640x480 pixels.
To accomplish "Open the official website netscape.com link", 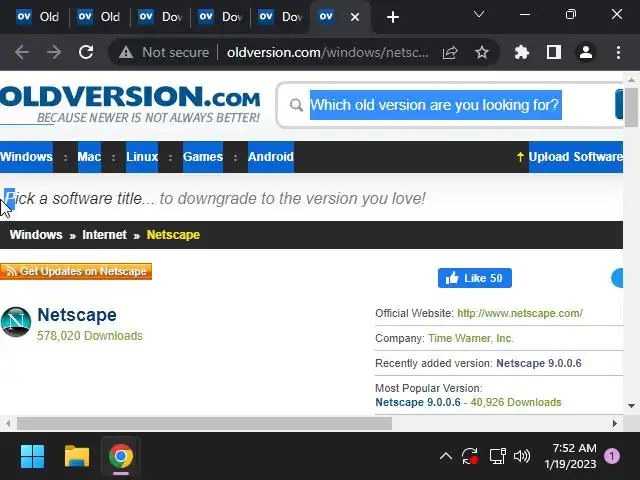I will pos(520,313).
